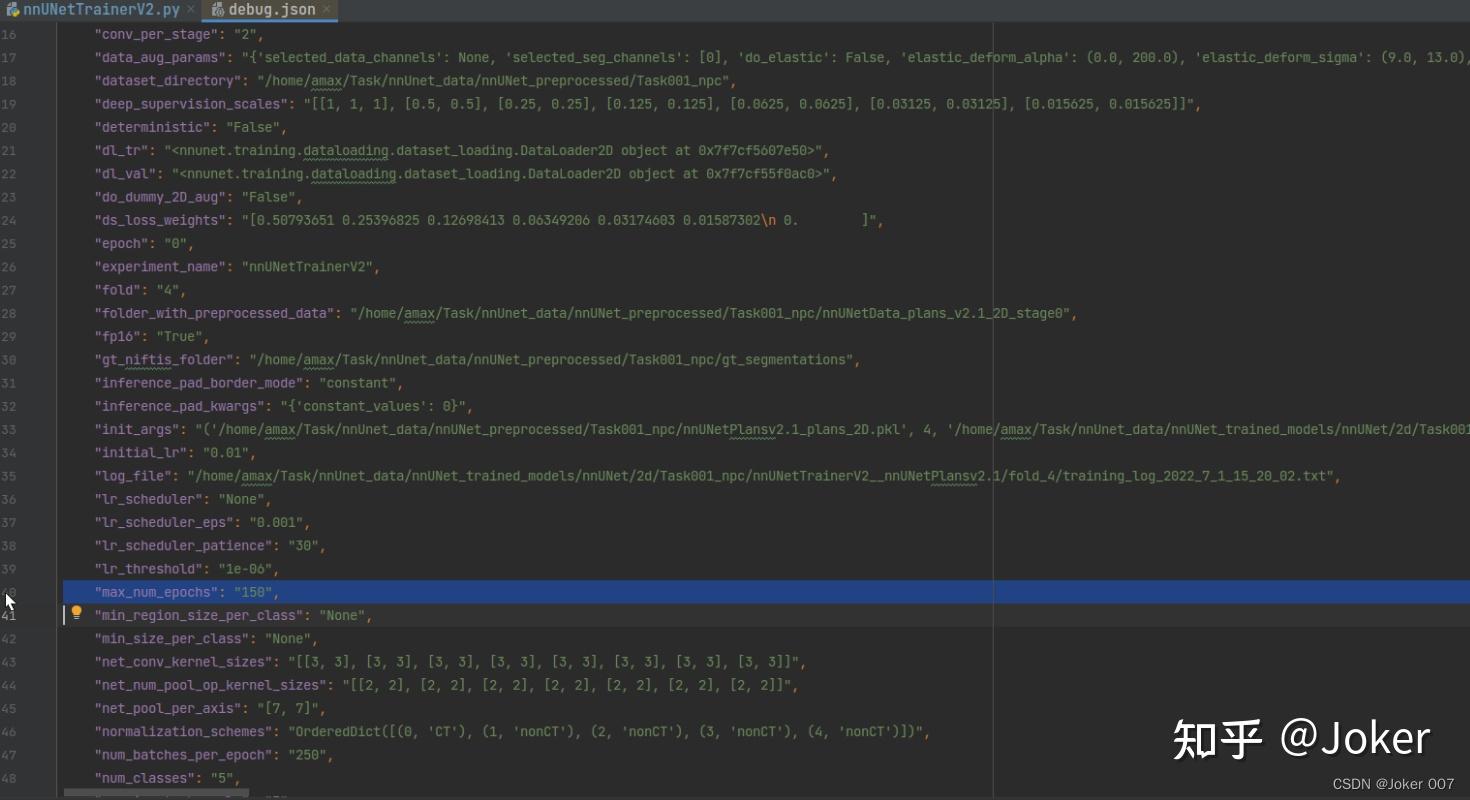Click the "min_region_size_per_class" key
This screenshot has height=800, width=1470.
click(x=199, y=615)
